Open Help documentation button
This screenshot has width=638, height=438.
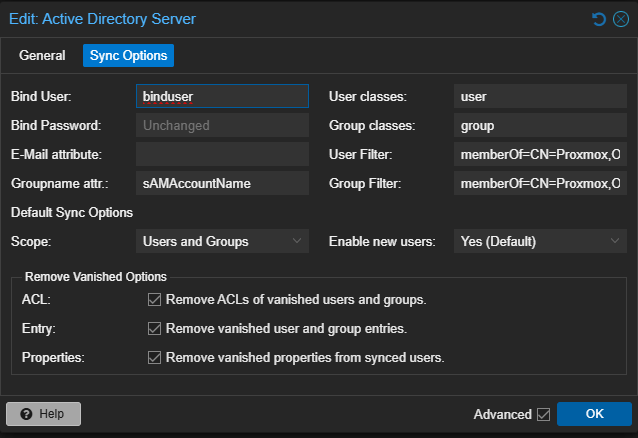44,414
